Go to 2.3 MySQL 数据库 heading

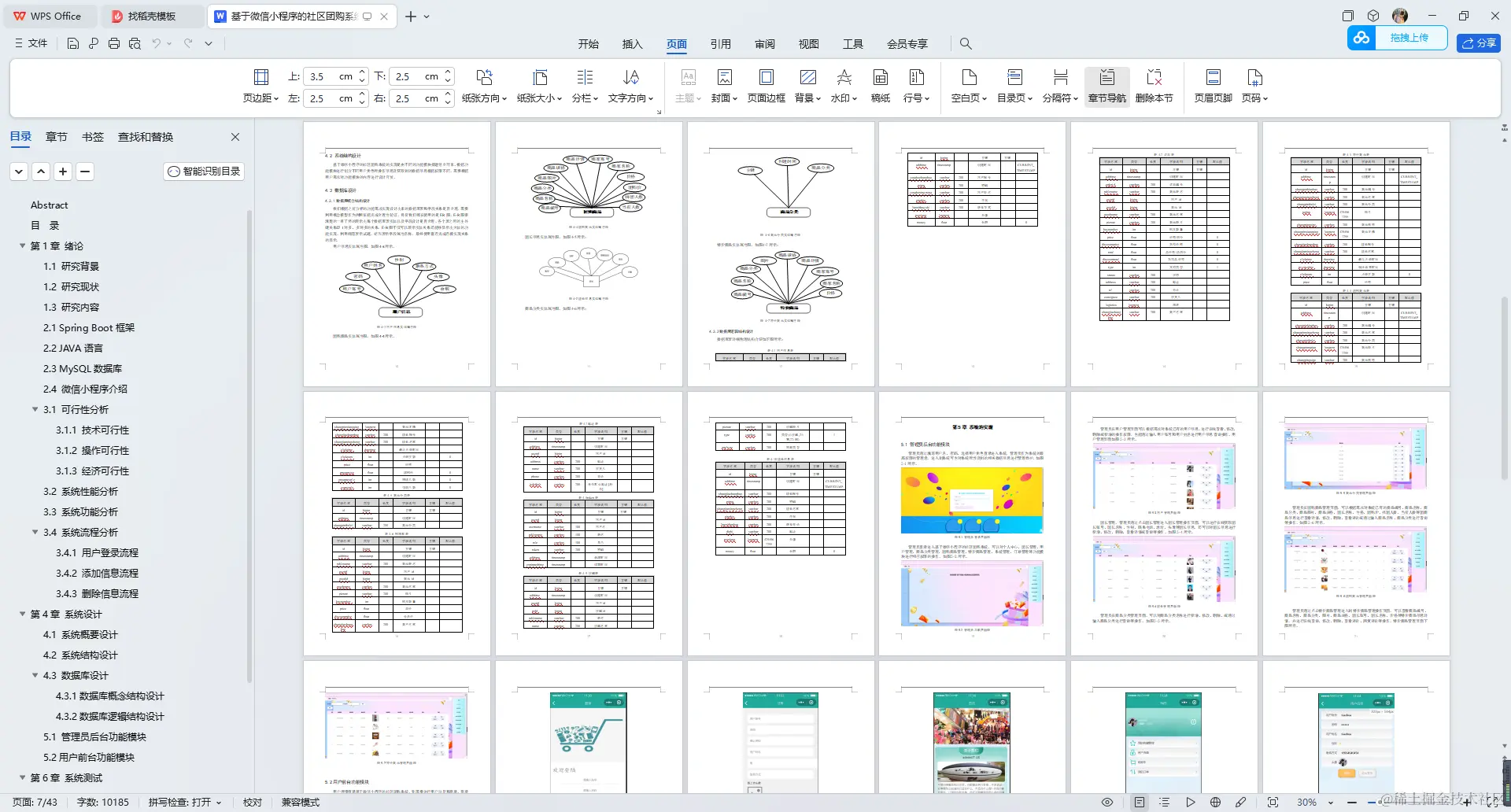[83, 369]
